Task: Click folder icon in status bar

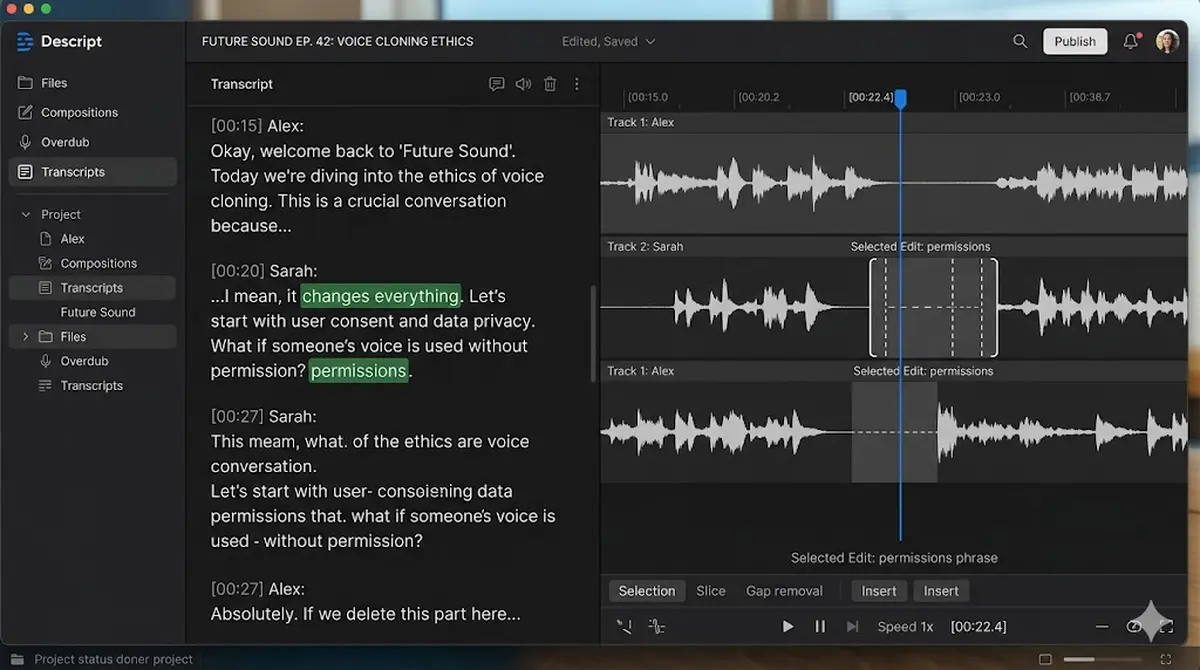Action: (16, 659)
